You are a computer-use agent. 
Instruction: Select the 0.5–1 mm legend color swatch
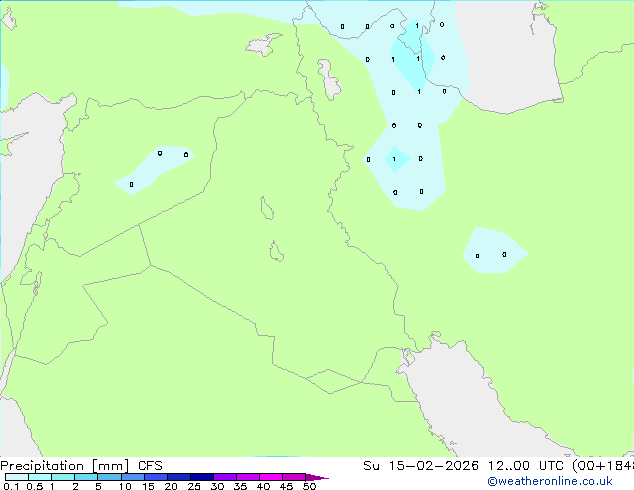[x=40, y=477]
